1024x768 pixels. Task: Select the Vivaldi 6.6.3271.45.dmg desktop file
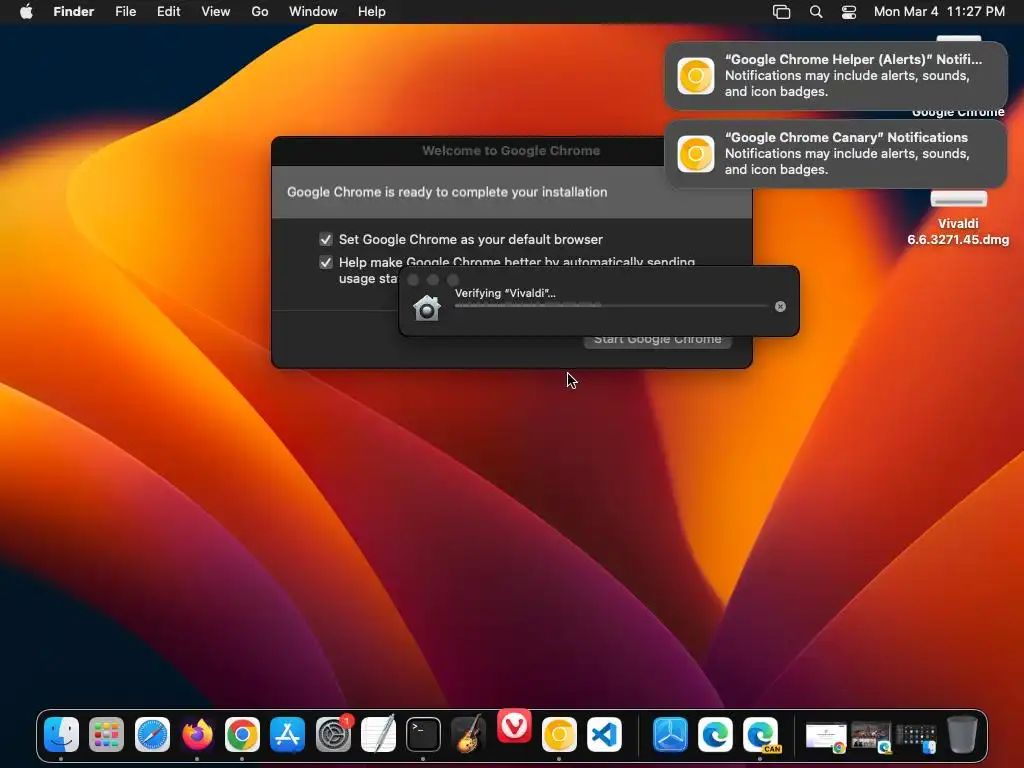[x=958, y=219]
